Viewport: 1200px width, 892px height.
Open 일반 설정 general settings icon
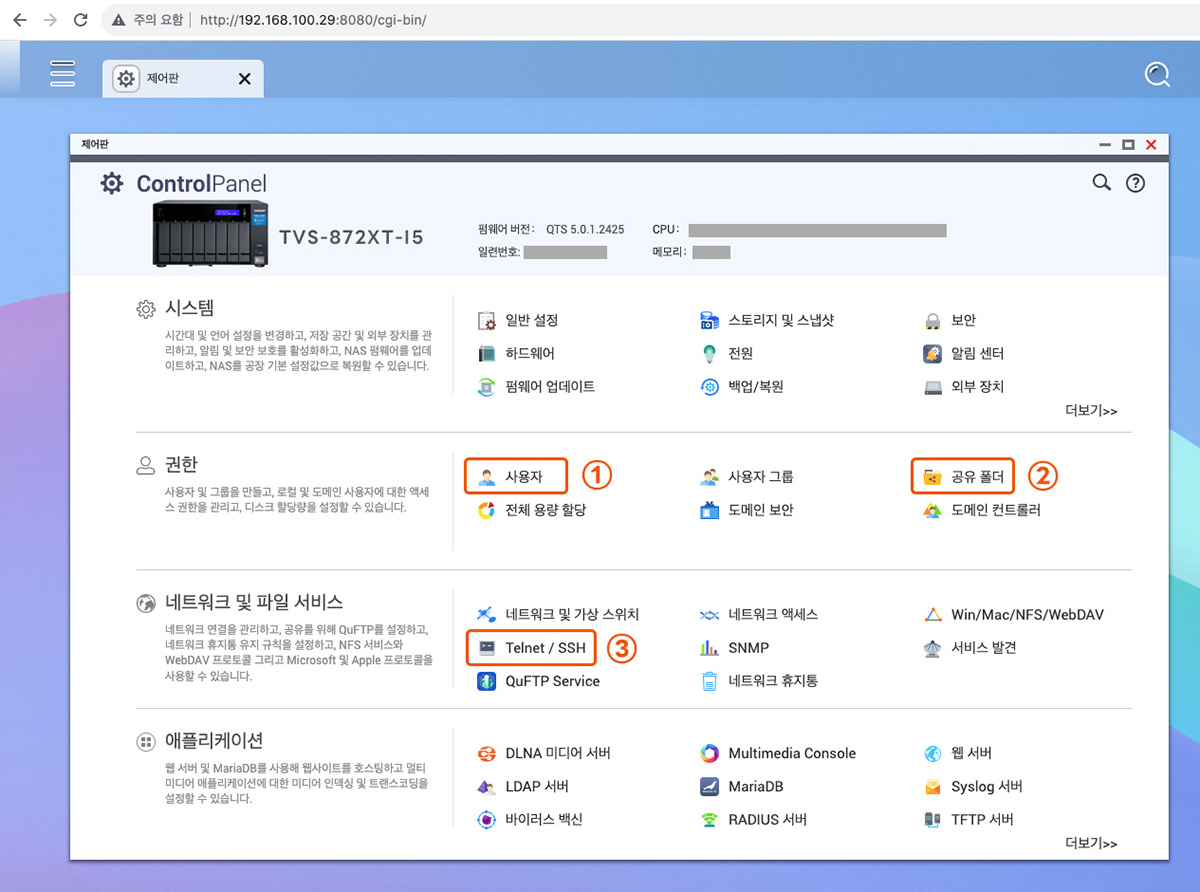487,321
